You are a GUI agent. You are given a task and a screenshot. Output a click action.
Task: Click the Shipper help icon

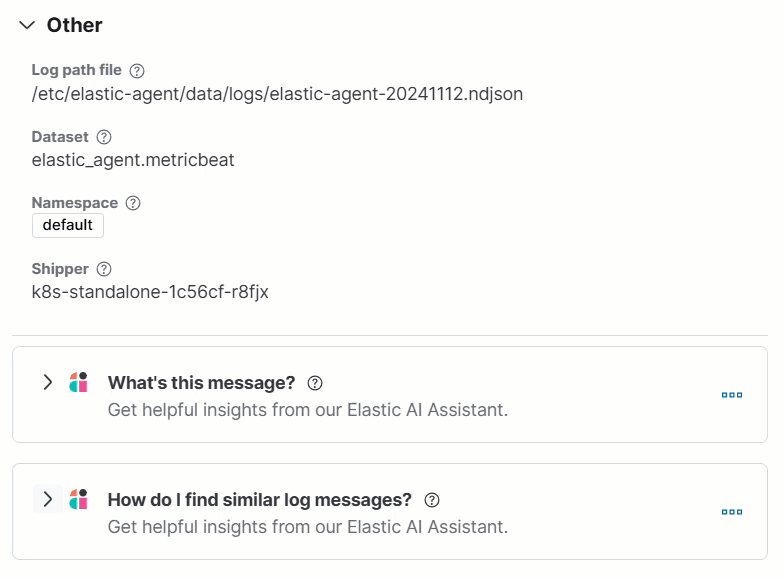(104, 269)
